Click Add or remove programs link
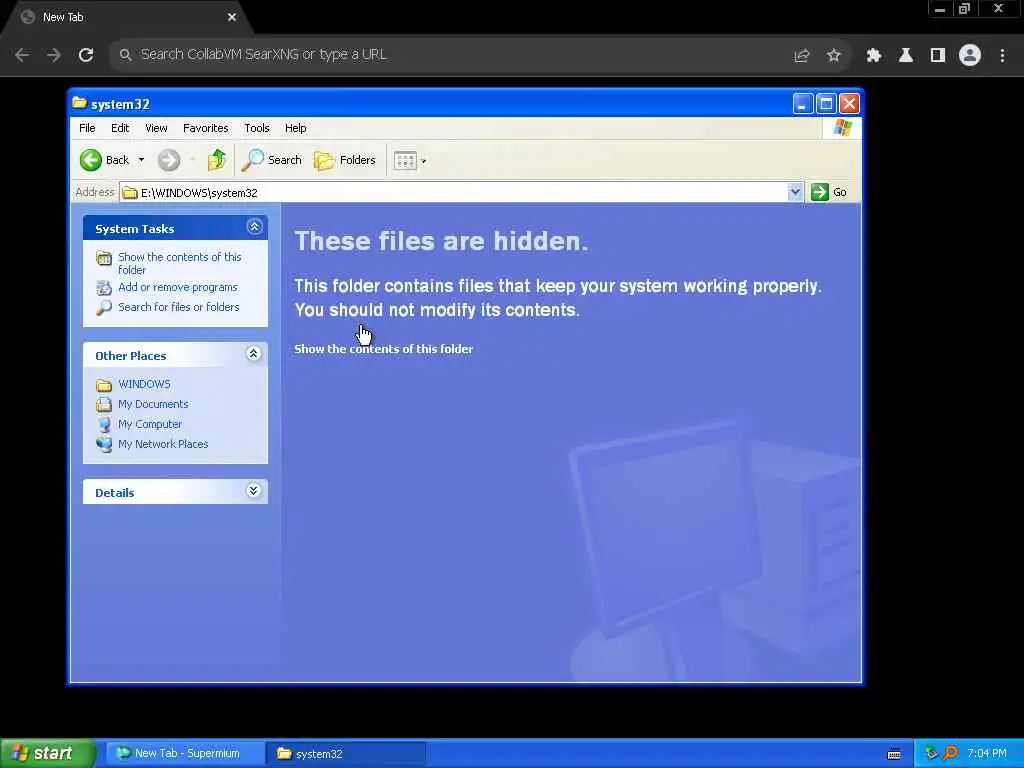 pyautogui.click(x=178, y=287)
